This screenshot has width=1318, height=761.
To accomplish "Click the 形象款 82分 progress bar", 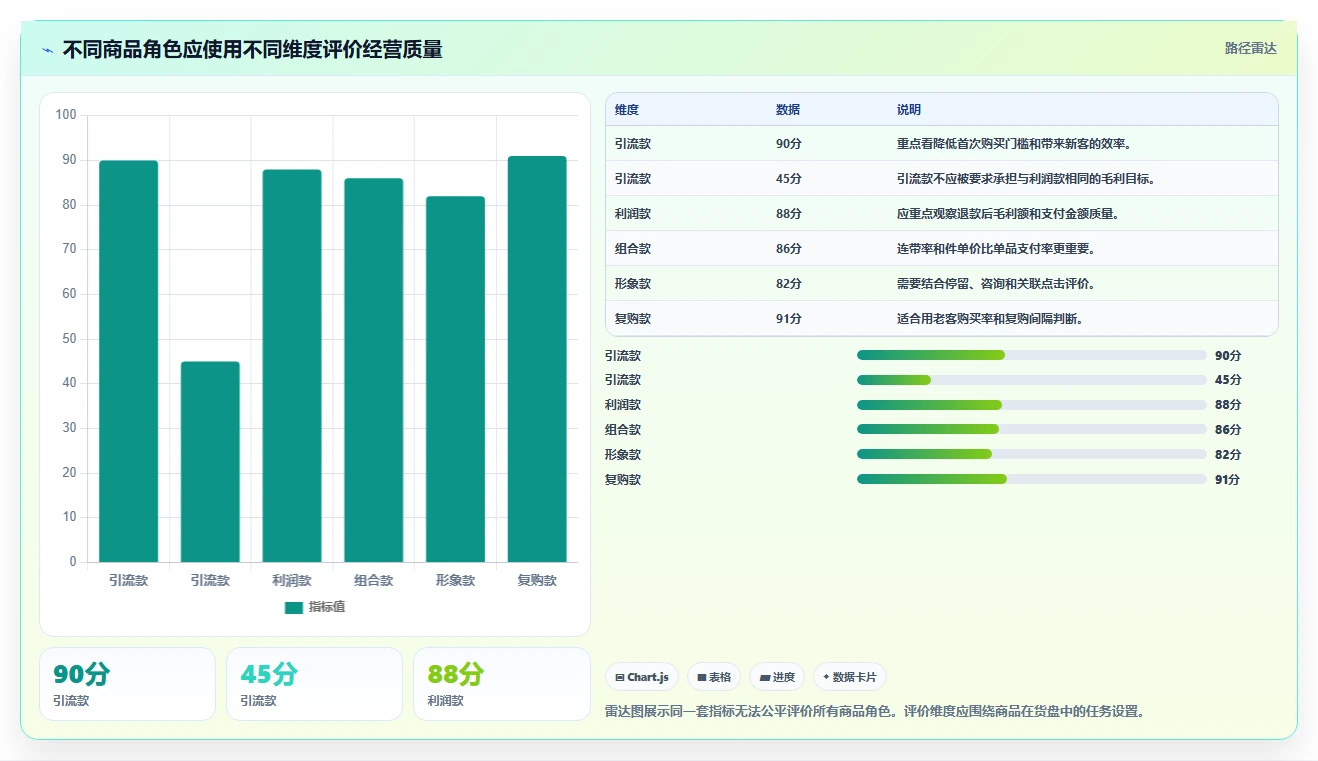I will coord(1031,454).
